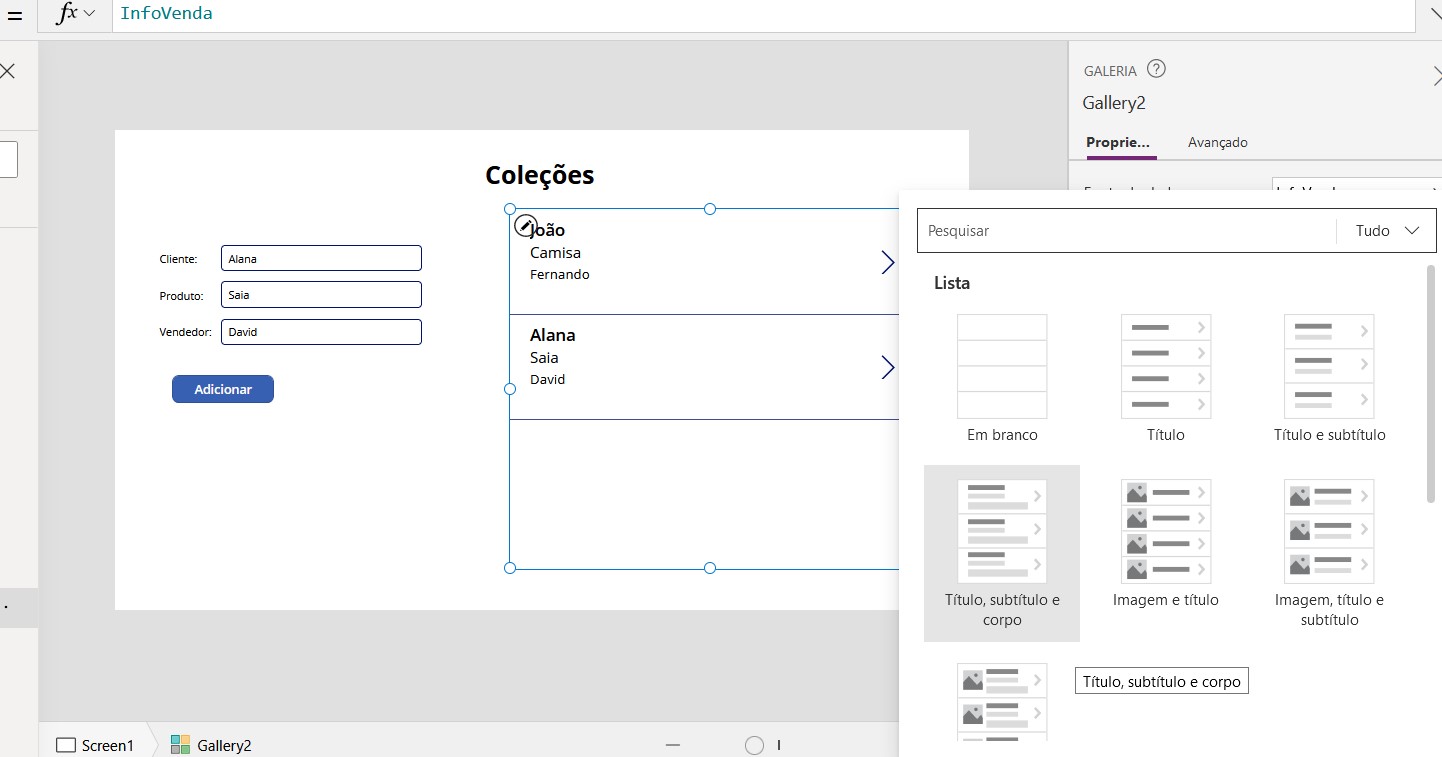Click the Vendedor: label
The width and height of the screenshot is (1442, 757).
click(185, 332)
